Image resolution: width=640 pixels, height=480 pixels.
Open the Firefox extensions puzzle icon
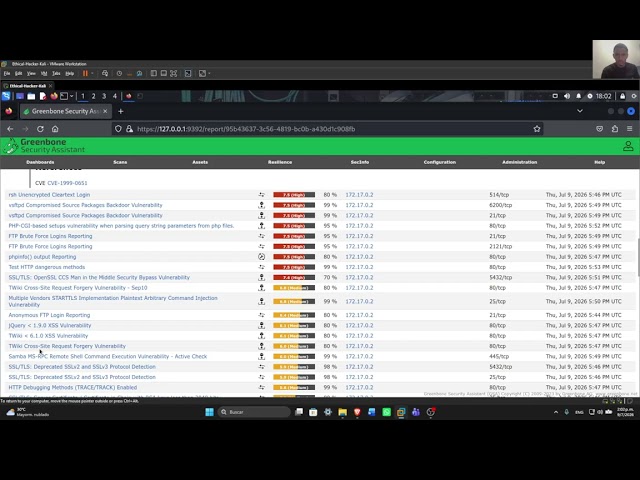tap(615, 129)
